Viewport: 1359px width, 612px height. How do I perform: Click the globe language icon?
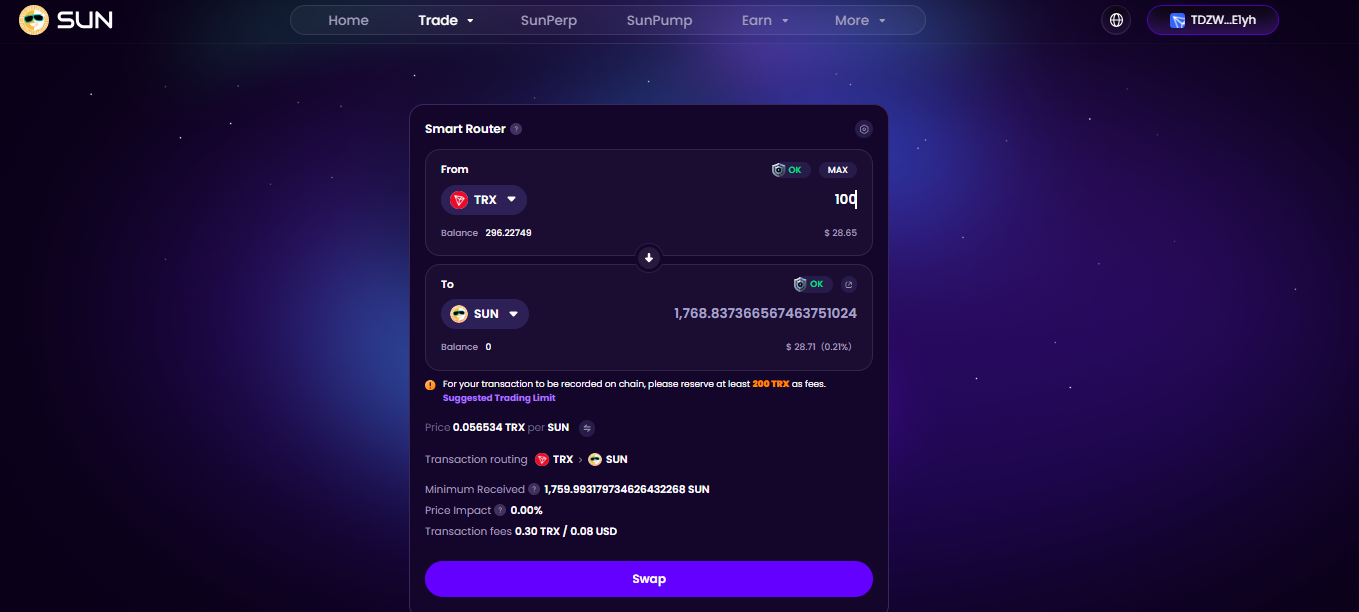(x=1116, y=20)
